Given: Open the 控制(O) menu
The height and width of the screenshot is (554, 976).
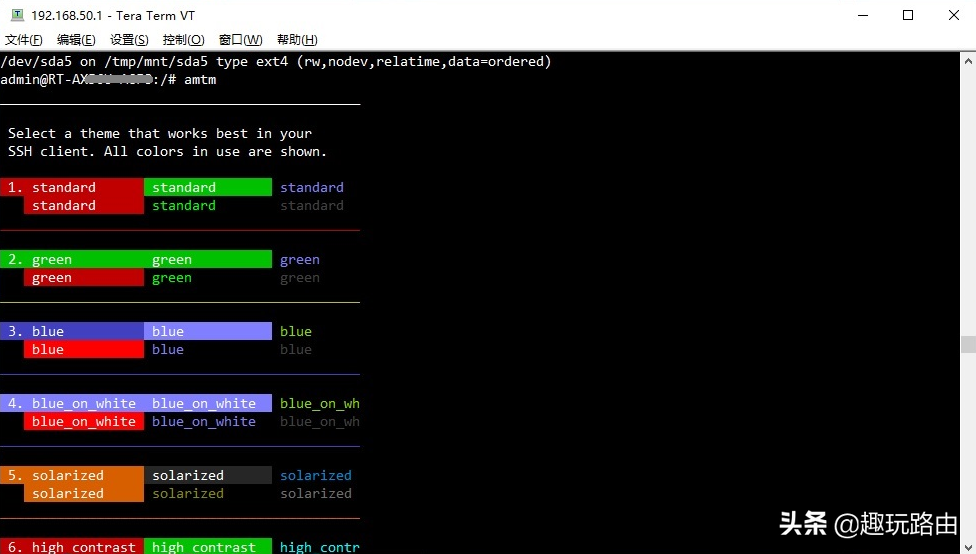Looking at the screenshot, I should 183,40.
